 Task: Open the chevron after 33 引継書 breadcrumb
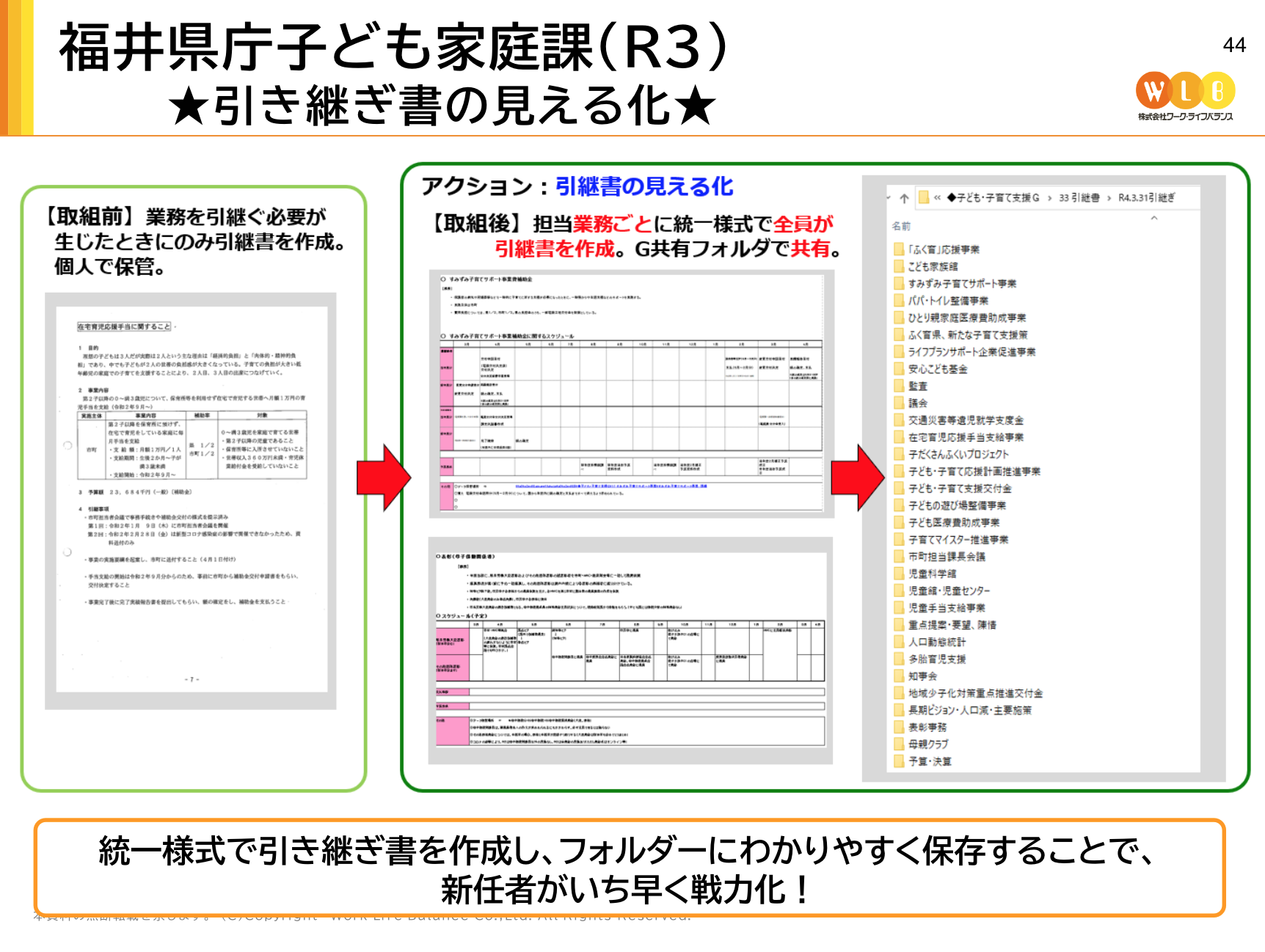(1109, 198)
